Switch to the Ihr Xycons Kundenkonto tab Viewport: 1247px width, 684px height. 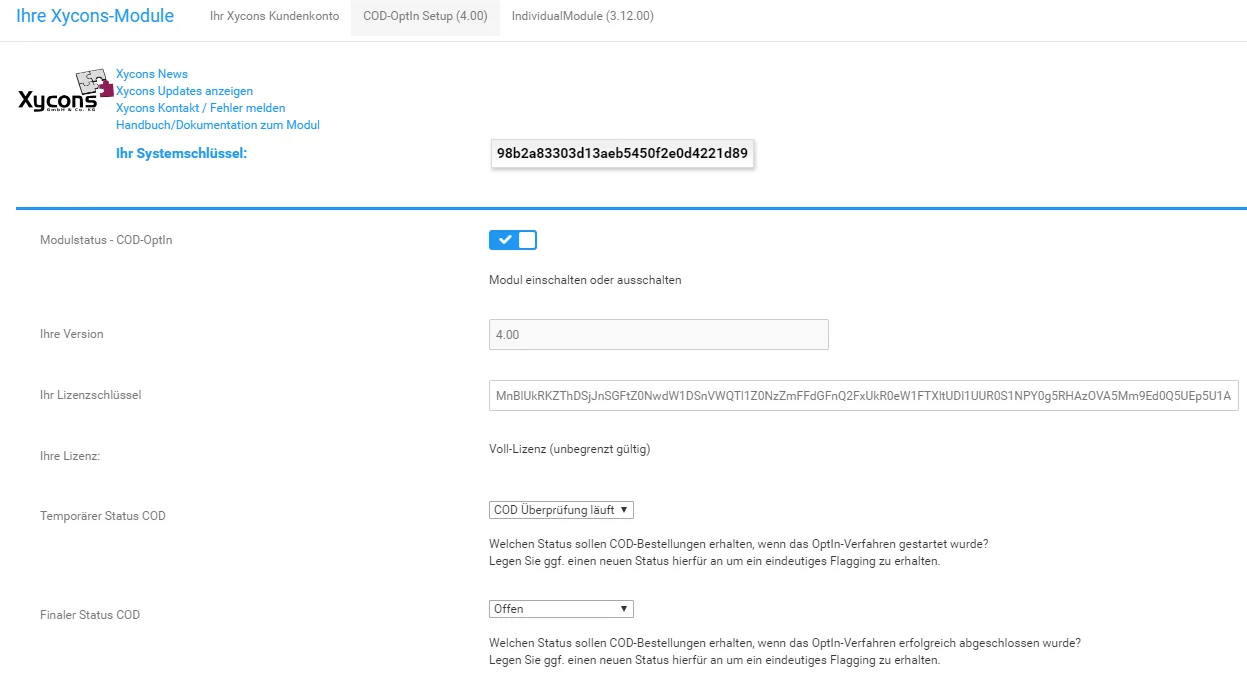point(274,17)
